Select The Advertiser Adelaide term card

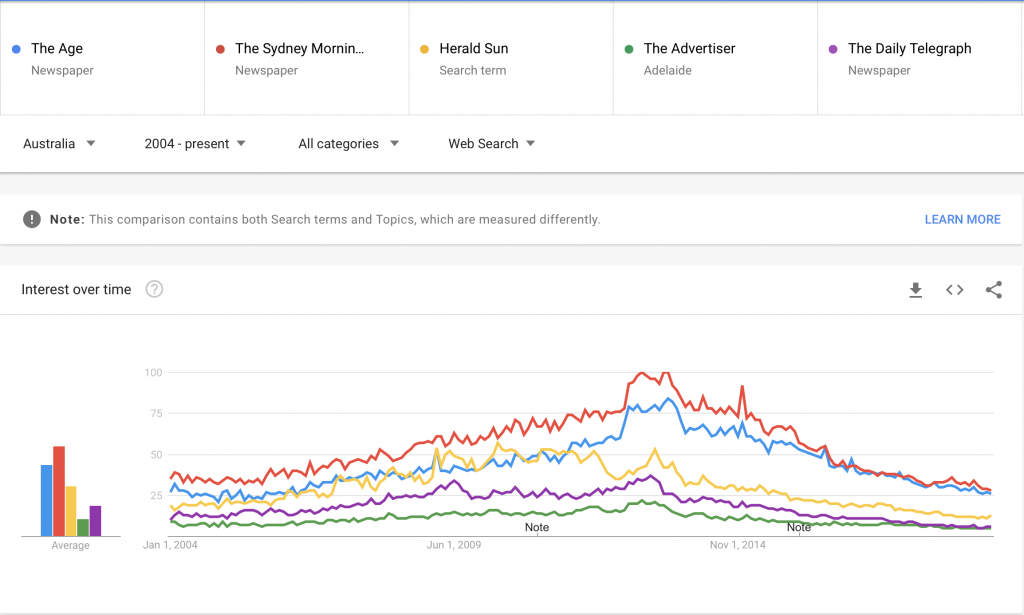point(716,58)
